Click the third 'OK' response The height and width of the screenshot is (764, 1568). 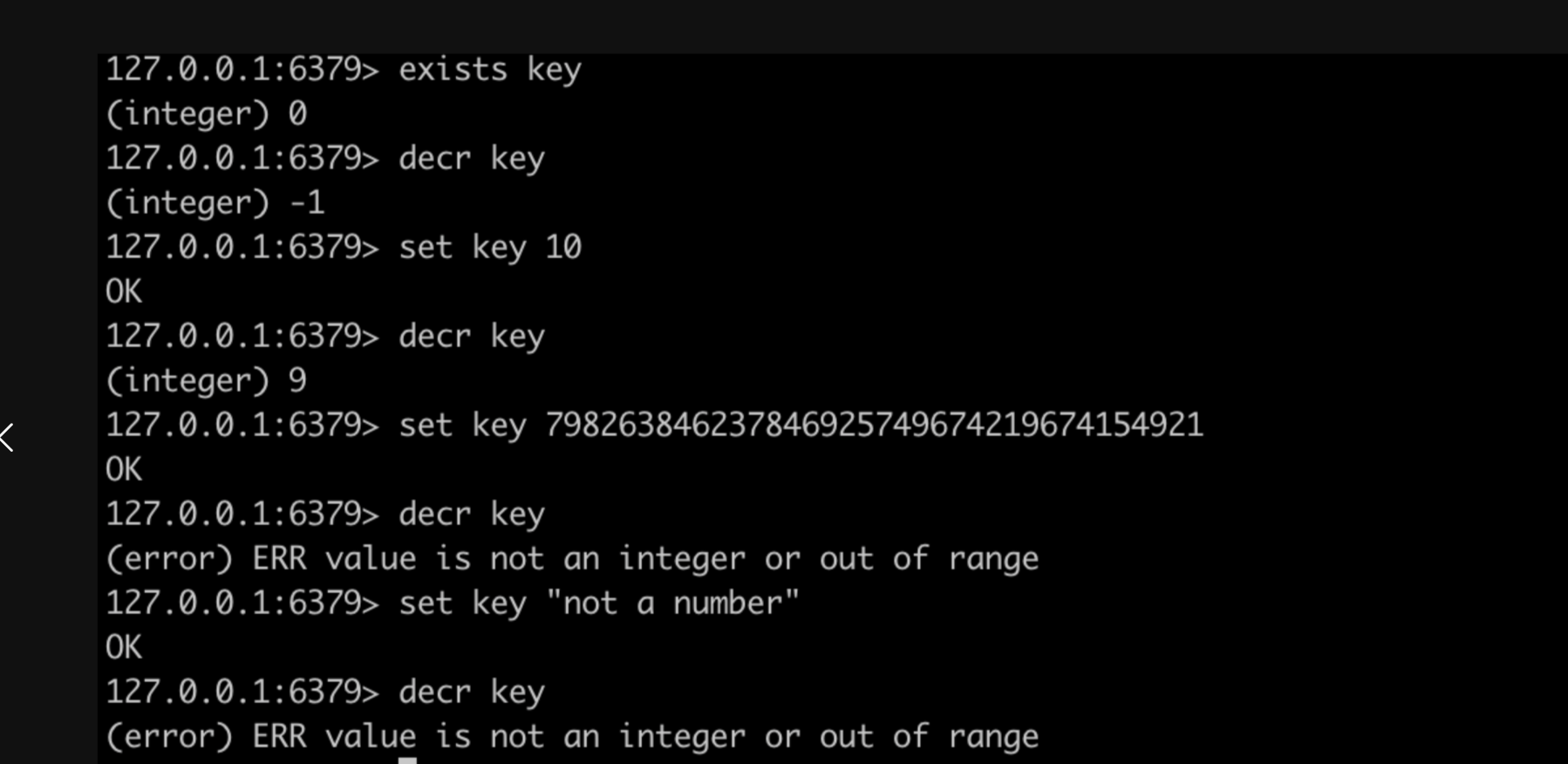pos(124,647)
